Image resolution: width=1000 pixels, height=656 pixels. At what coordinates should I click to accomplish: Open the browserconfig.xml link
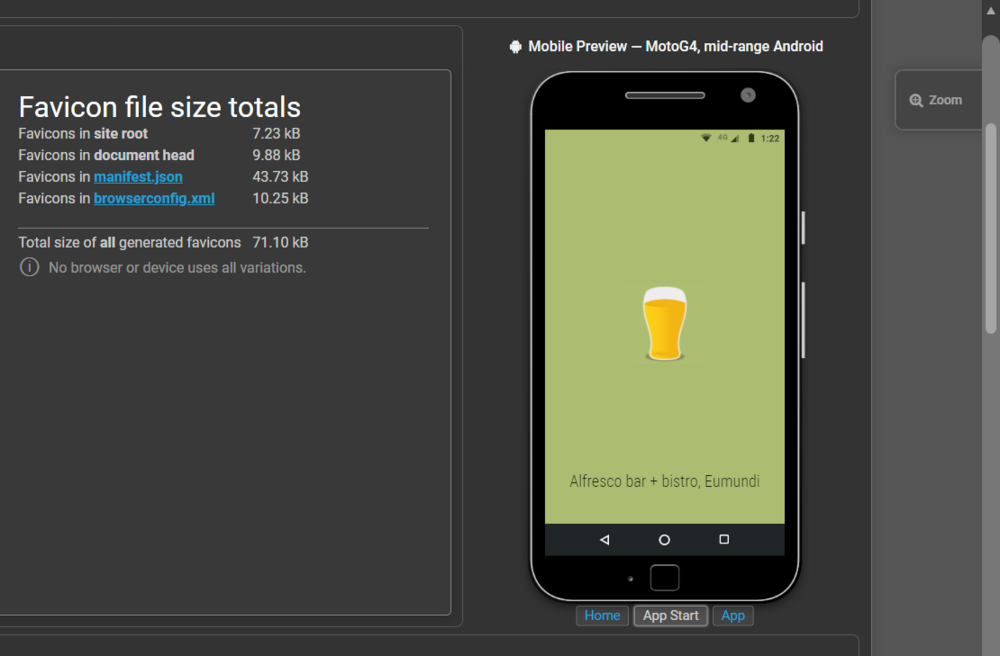click(154, 198)
